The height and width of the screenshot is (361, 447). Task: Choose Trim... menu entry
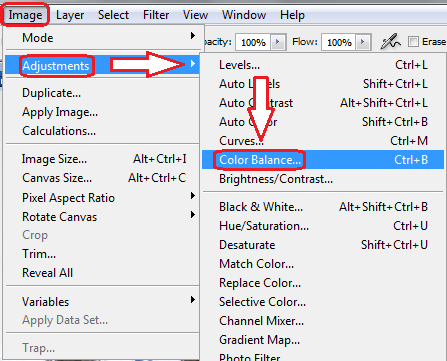tap(102, 254)
